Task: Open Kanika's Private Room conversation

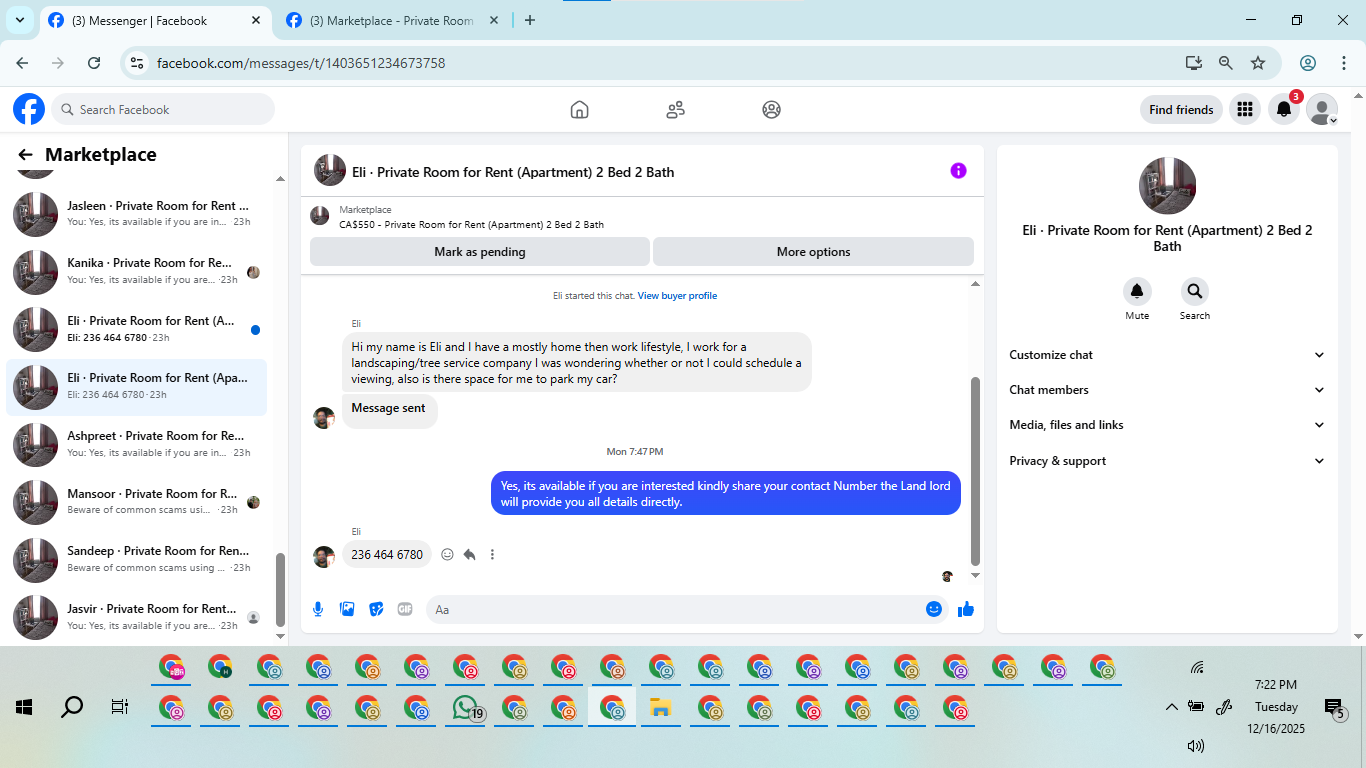Action: [137, 271]
